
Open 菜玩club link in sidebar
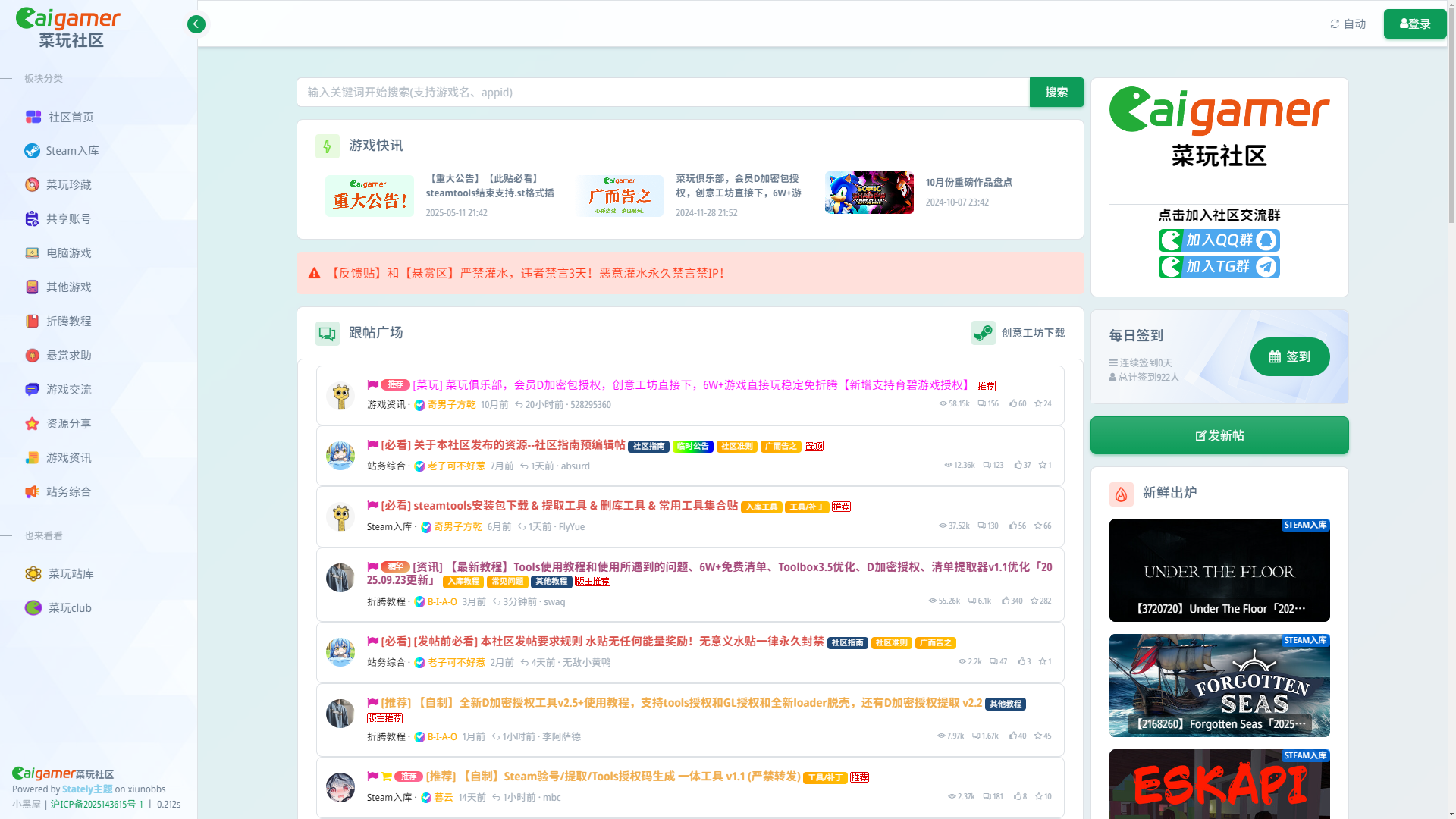pos(70,608)
